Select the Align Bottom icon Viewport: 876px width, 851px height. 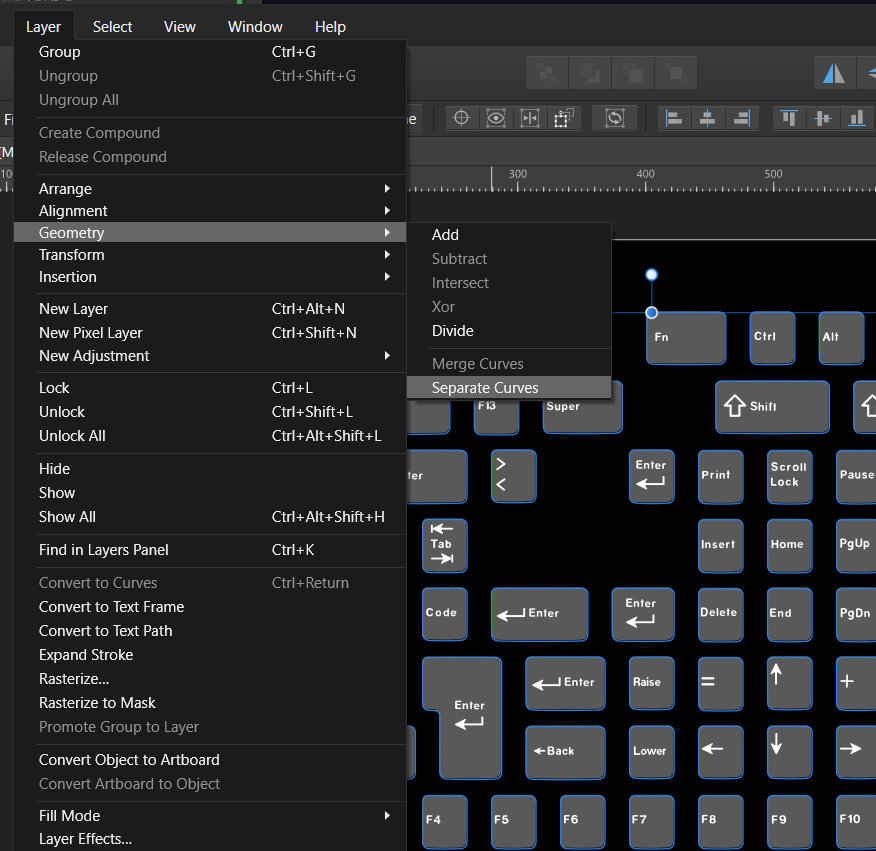pyautogui.click(x=857, y=117)
